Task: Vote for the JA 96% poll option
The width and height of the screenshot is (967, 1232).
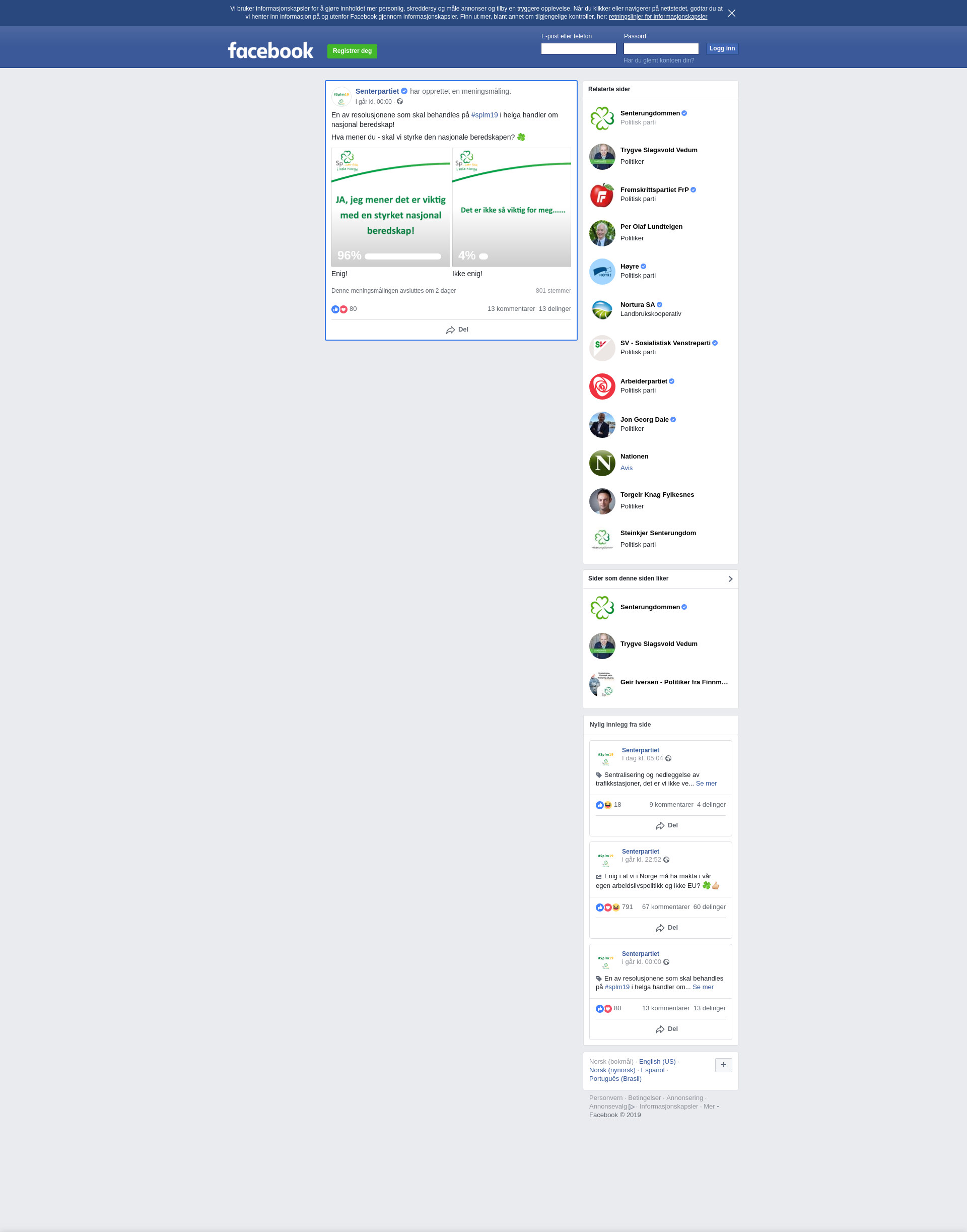Action: (x=391, y=207)
